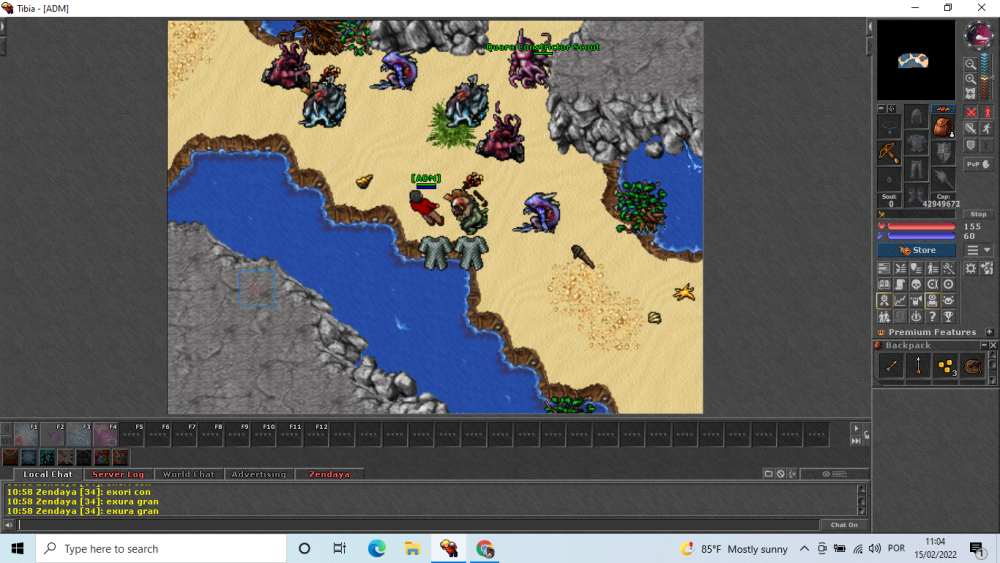The width and height of the screenshot is (1000, 563).
Task: Zoom out the minimap
Action: tap(971, 64)
